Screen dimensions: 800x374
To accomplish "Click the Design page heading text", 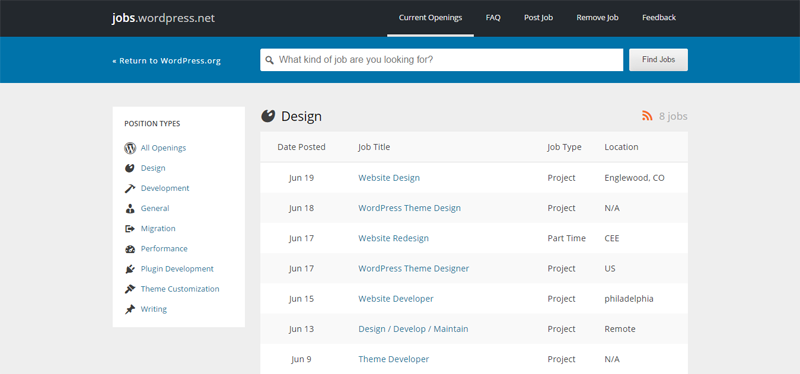I will pyautogui.click(x=302, y=116).
